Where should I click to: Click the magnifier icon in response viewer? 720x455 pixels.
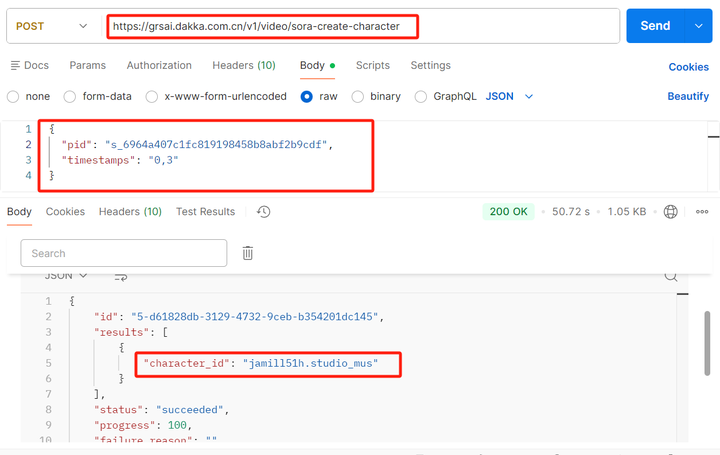(671, 275)
